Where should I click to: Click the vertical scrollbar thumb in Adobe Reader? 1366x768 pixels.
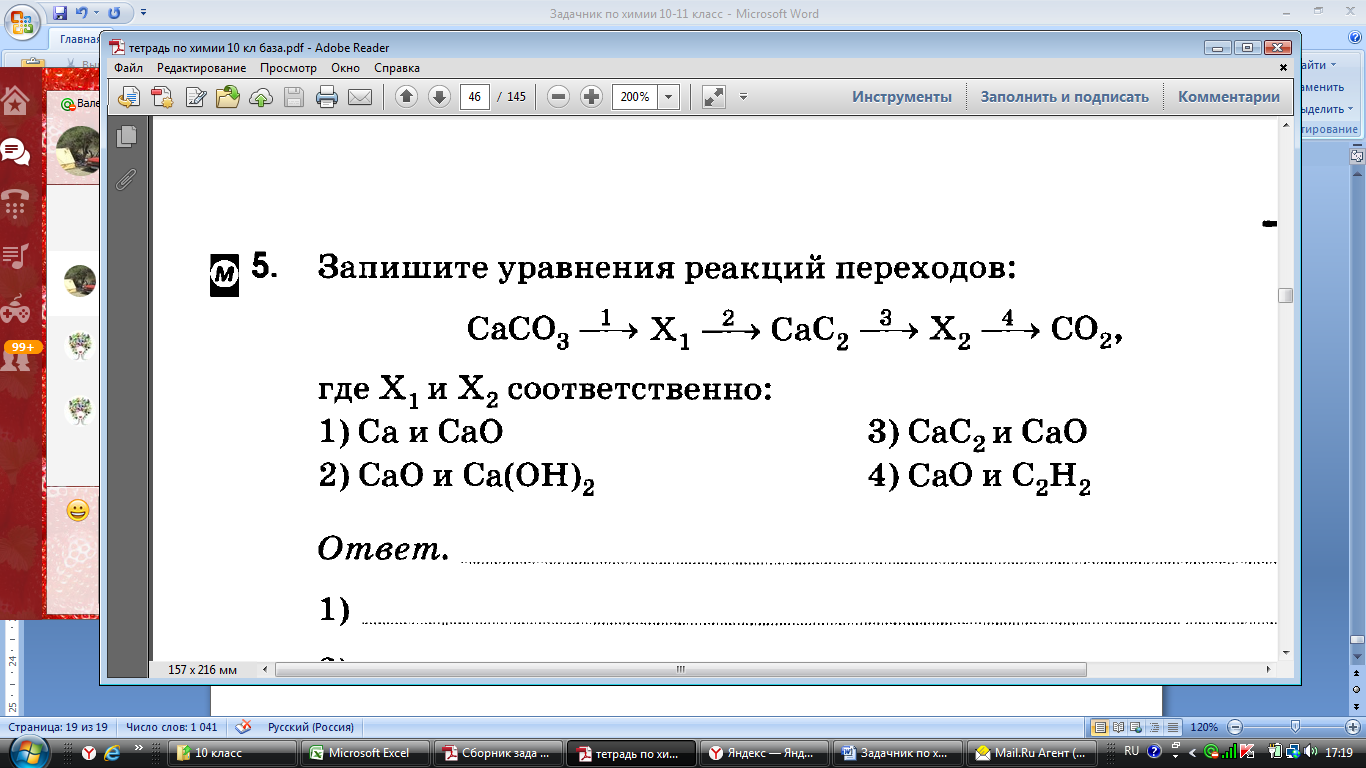(1285, 296)
